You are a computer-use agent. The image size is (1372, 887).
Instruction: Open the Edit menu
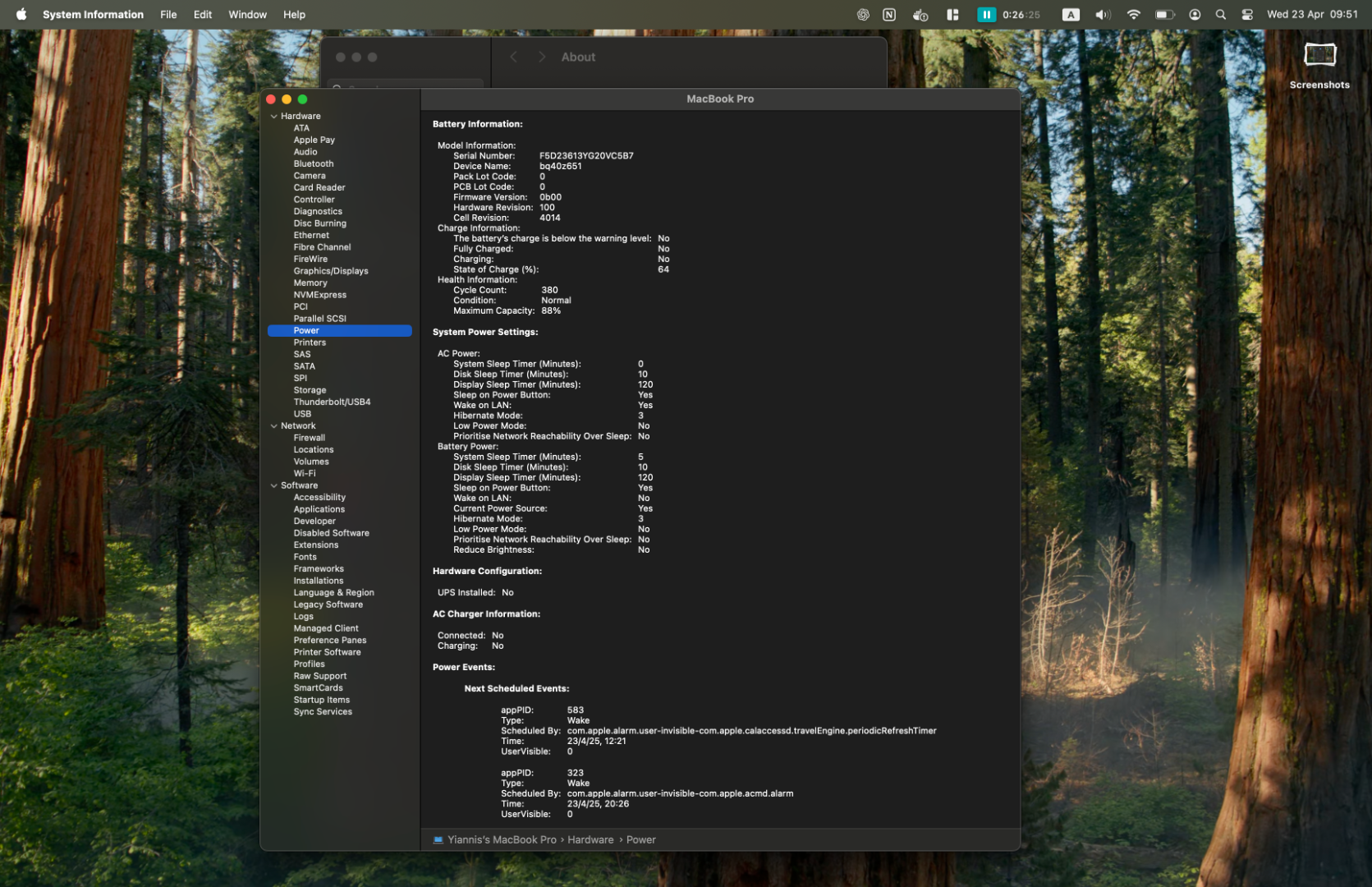[203, 14]
